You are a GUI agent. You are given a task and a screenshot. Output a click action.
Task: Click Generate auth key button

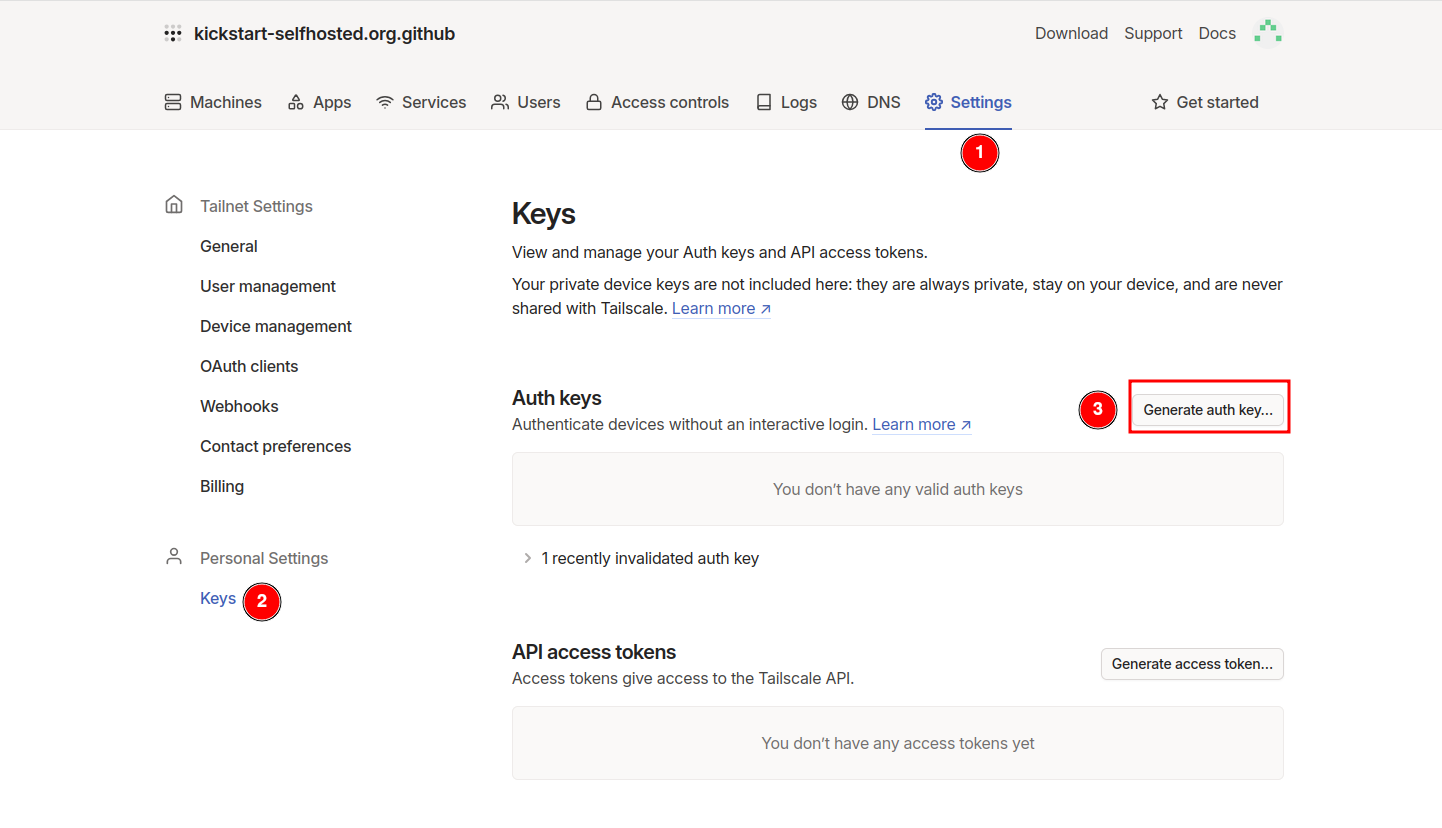point(1208,410)
